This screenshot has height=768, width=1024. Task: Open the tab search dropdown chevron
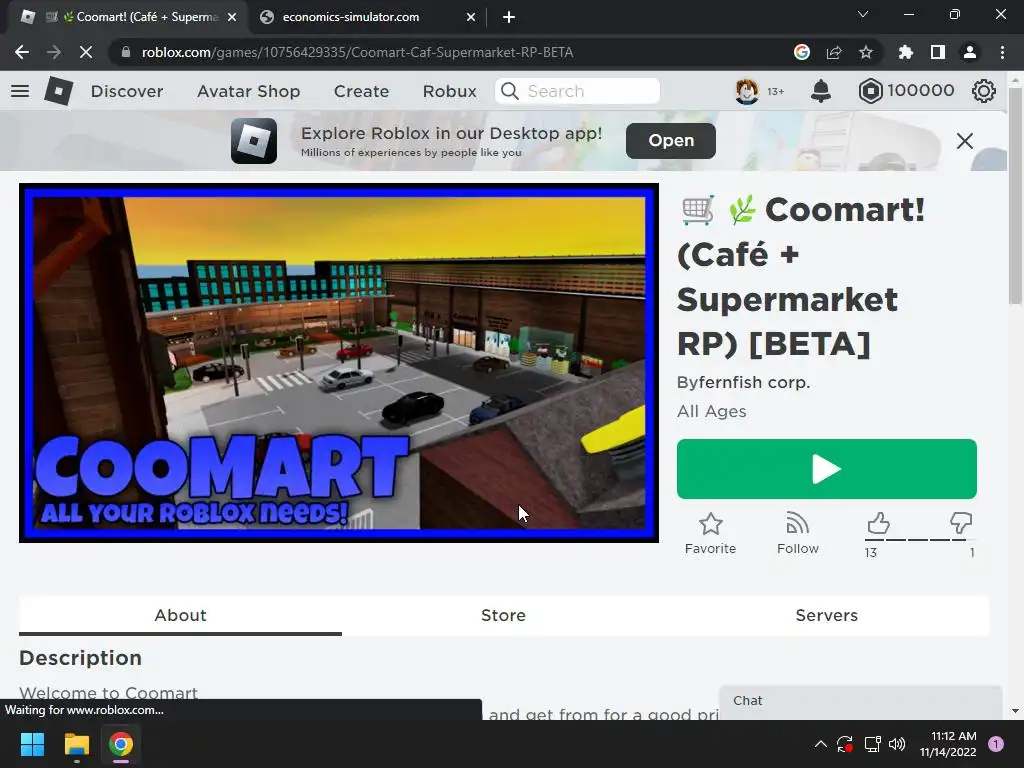pyautogui.click(x=863, y=14)
